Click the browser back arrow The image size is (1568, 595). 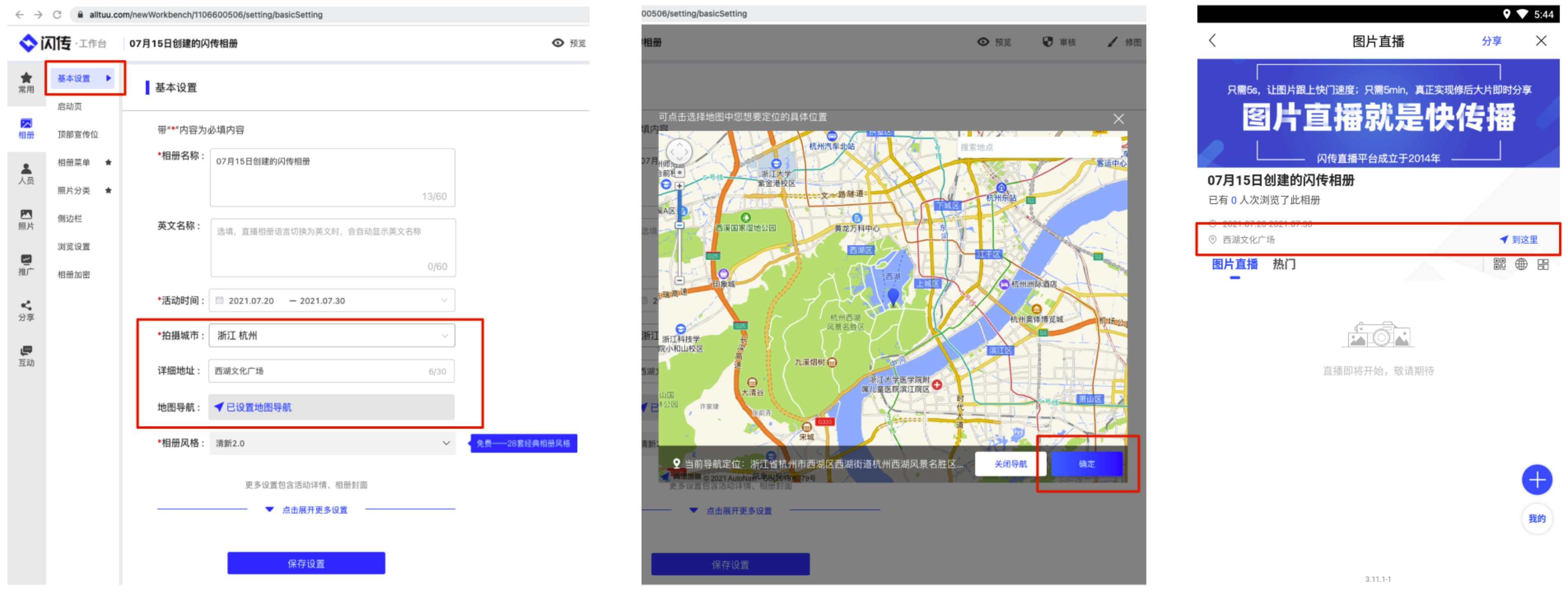[x=19, y=14]
